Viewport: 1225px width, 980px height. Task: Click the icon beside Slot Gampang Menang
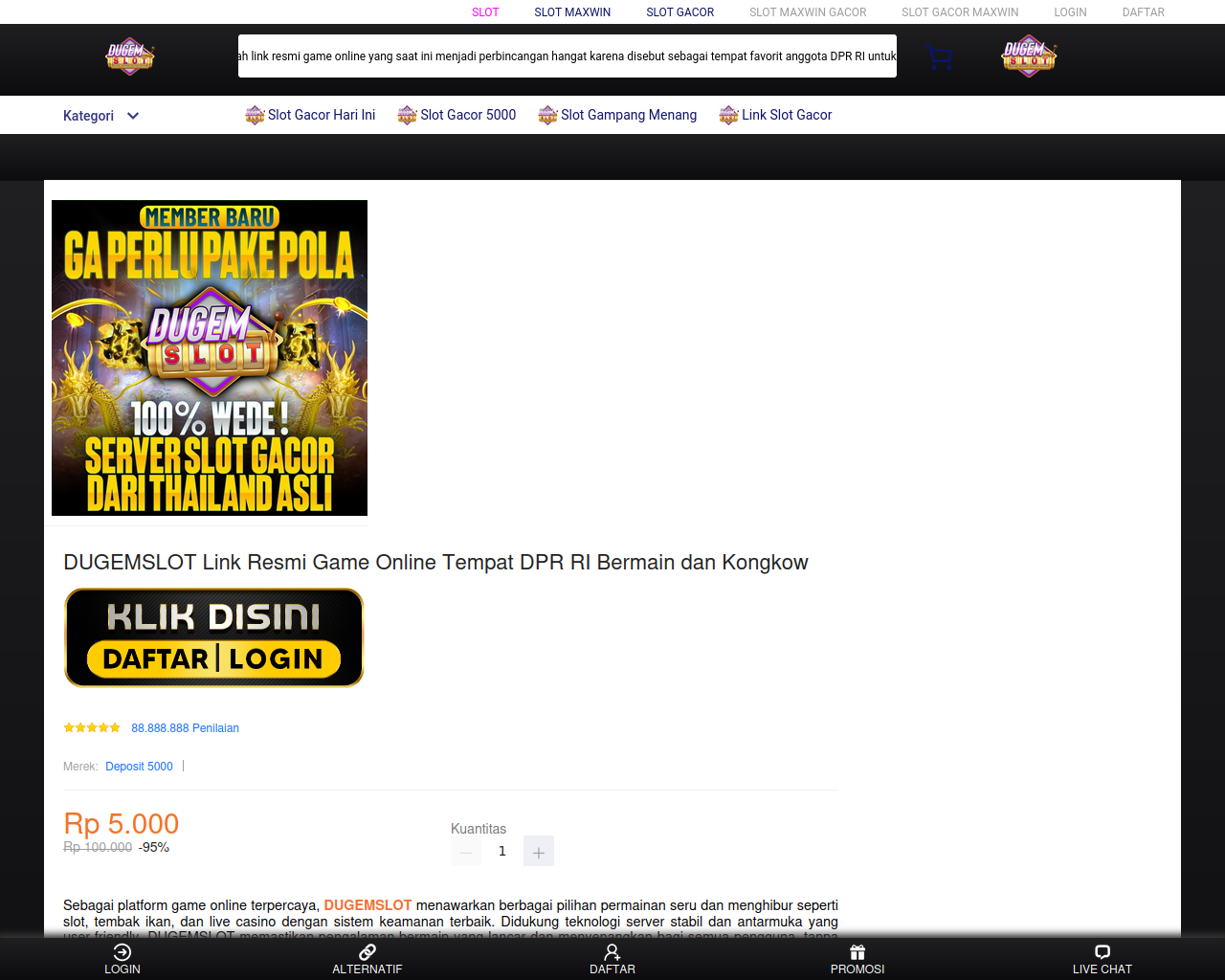547,115
